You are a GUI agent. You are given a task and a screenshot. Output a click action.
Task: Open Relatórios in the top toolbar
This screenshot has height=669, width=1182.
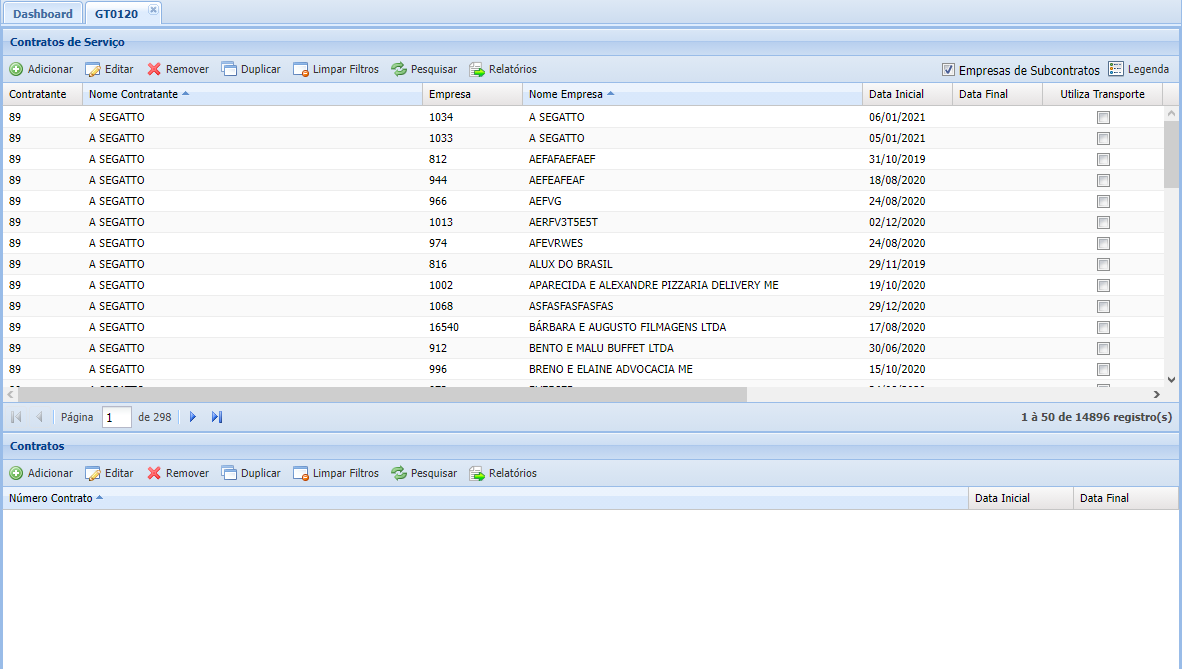[503, 69]
